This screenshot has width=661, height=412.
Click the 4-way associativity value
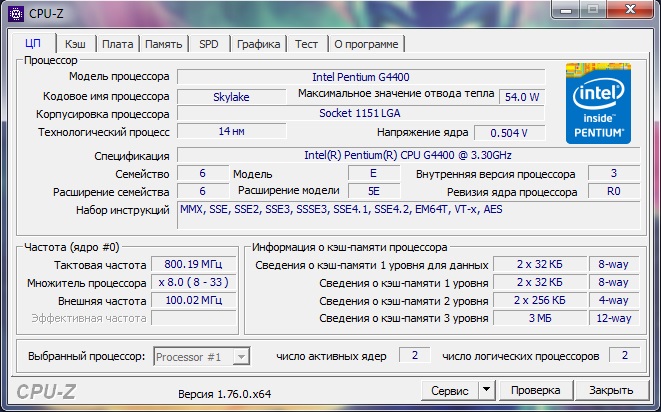coord(614,300)
